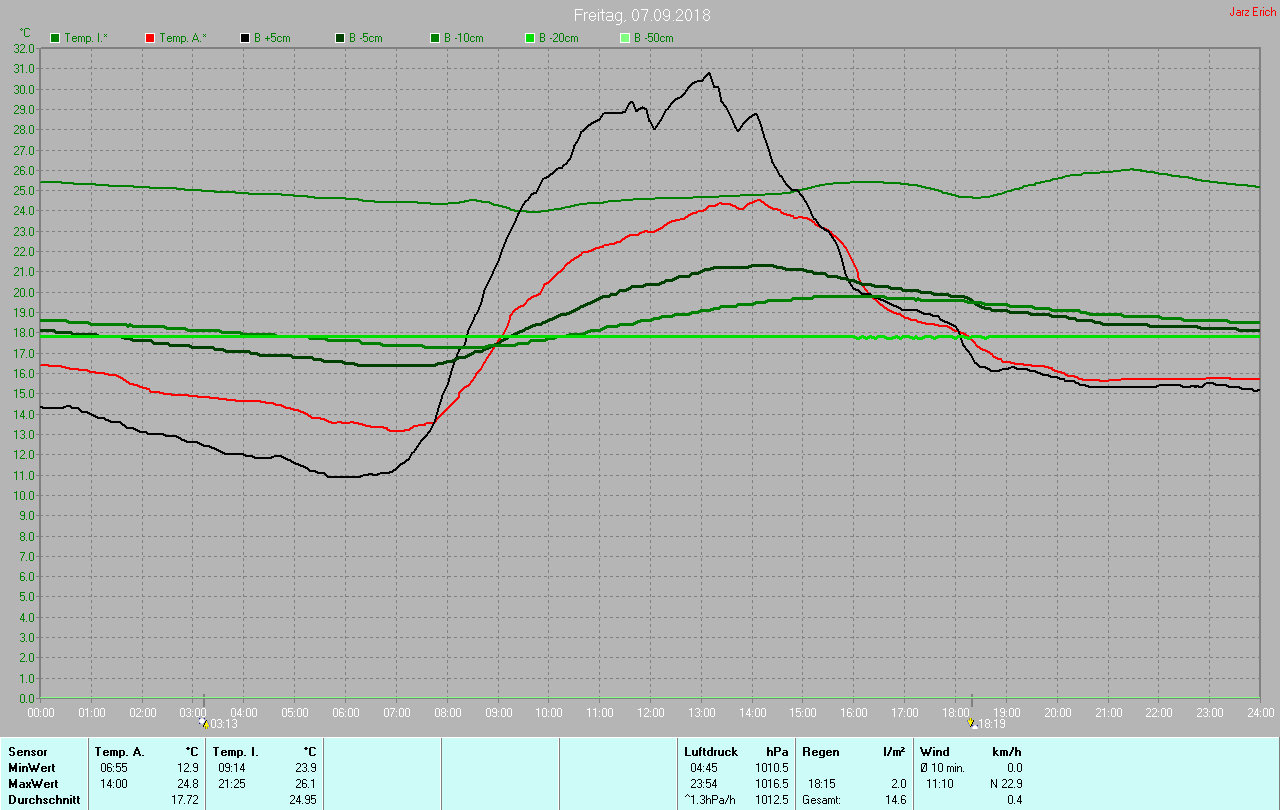The height and width of the screenshot is (810, 1280).
Task: Click the B -10cm legend swatch
Action: 435,38
